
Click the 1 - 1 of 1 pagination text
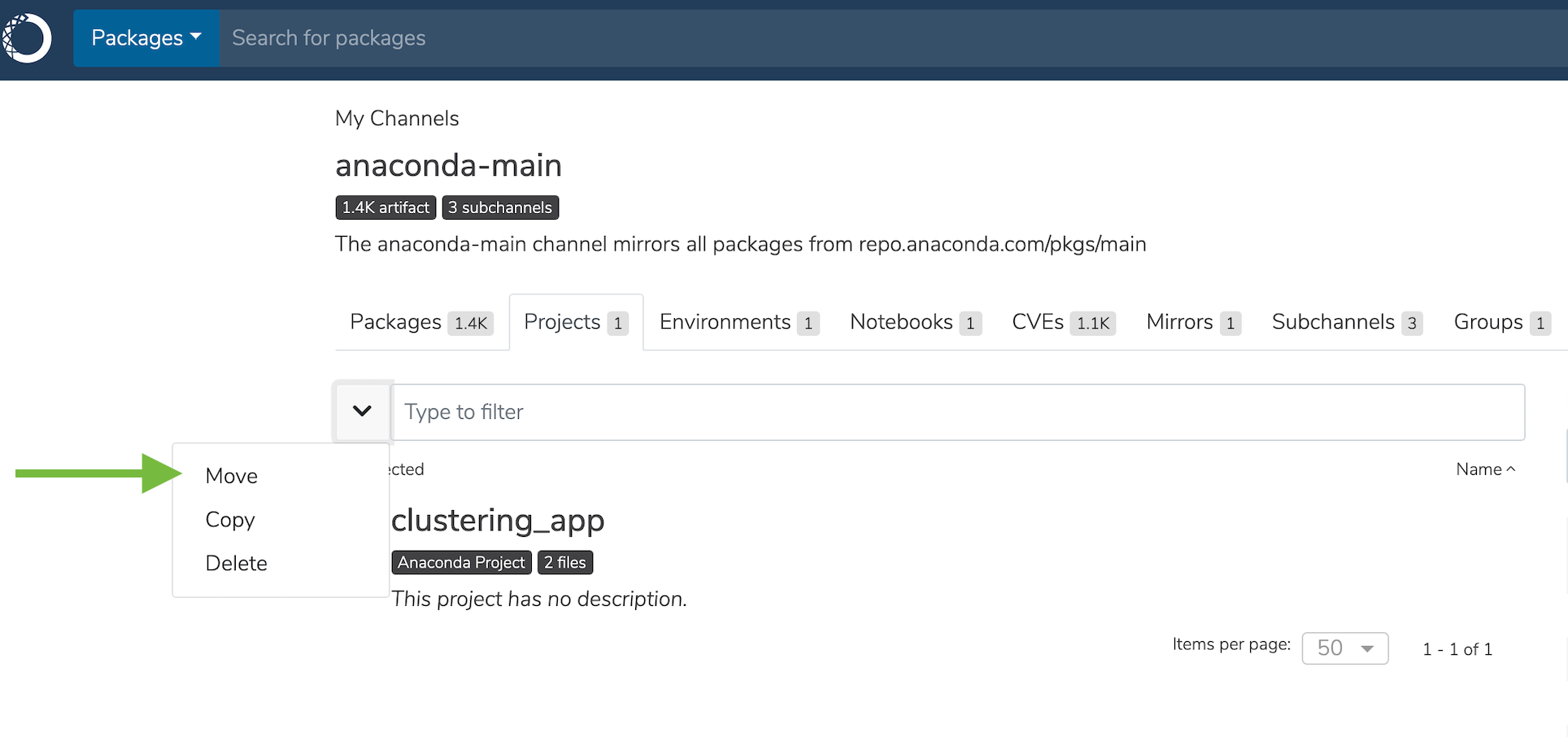(1457, 649)
